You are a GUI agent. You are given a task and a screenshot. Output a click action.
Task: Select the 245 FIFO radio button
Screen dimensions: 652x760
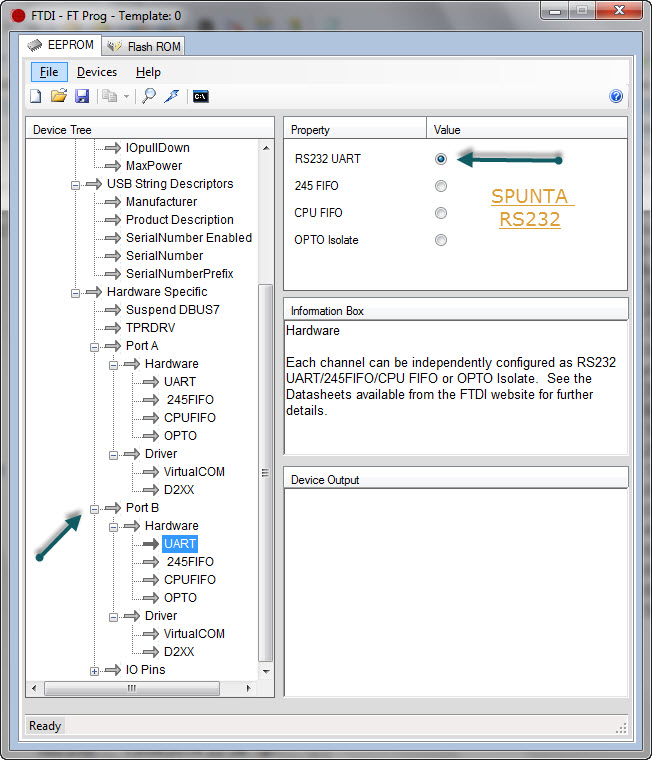(441, 186)
